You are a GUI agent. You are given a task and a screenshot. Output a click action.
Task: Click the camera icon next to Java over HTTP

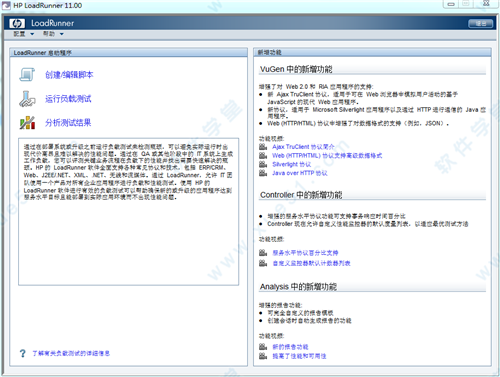(263, 173)
